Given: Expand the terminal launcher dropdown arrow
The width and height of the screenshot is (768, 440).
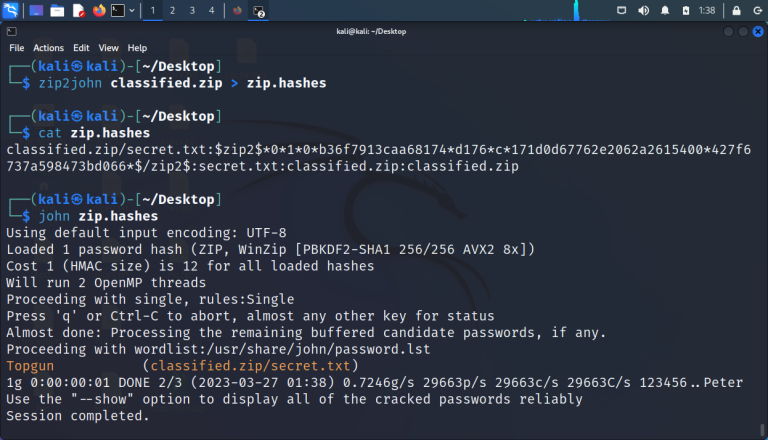Looking at the screenshot, I should [x=131, y=10].
